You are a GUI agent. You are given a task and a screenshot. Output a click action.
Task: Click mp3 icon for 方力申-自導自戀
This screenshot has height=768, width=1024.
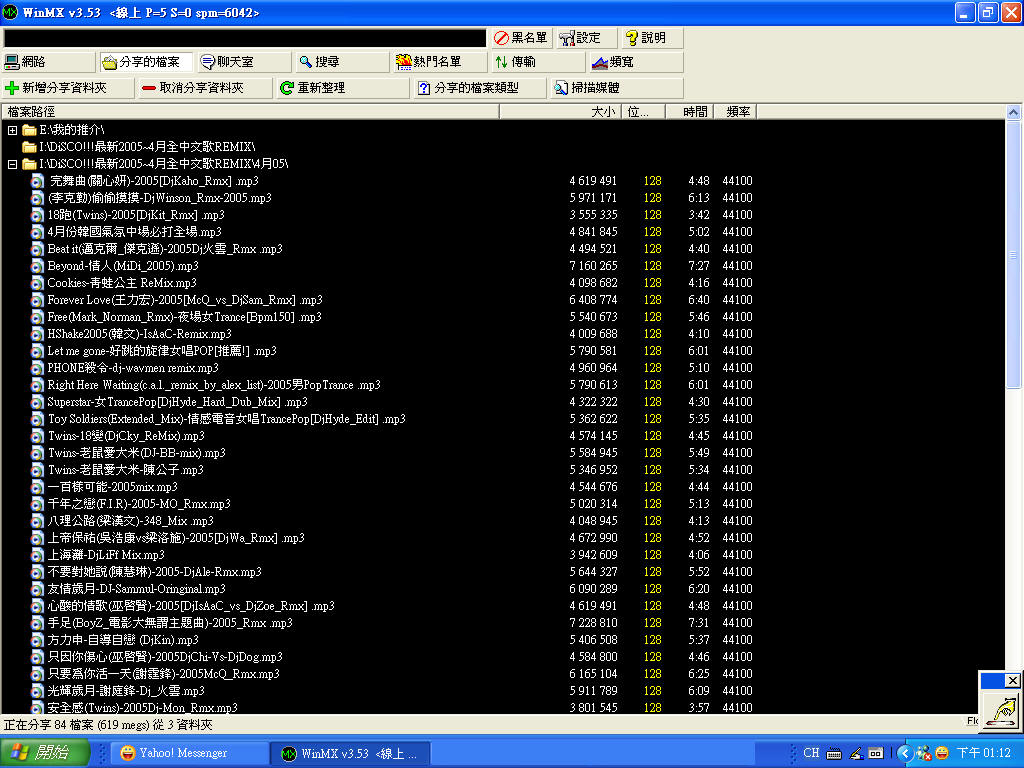tap(38, 639)
